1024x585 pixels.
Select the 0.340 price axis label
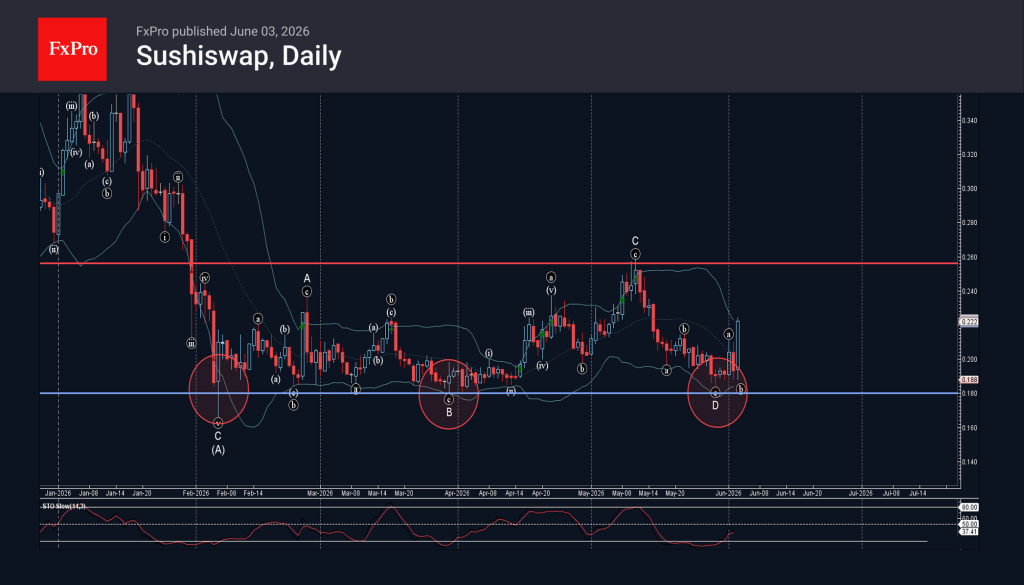pos(969,121)
